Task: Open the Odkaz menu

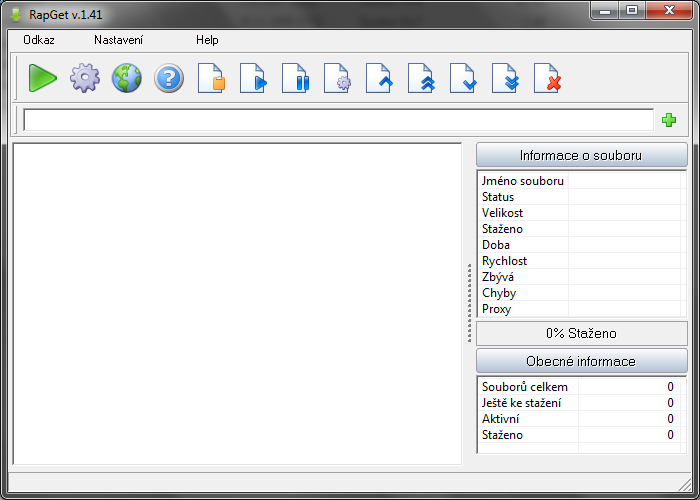Action: click(39, 40)
